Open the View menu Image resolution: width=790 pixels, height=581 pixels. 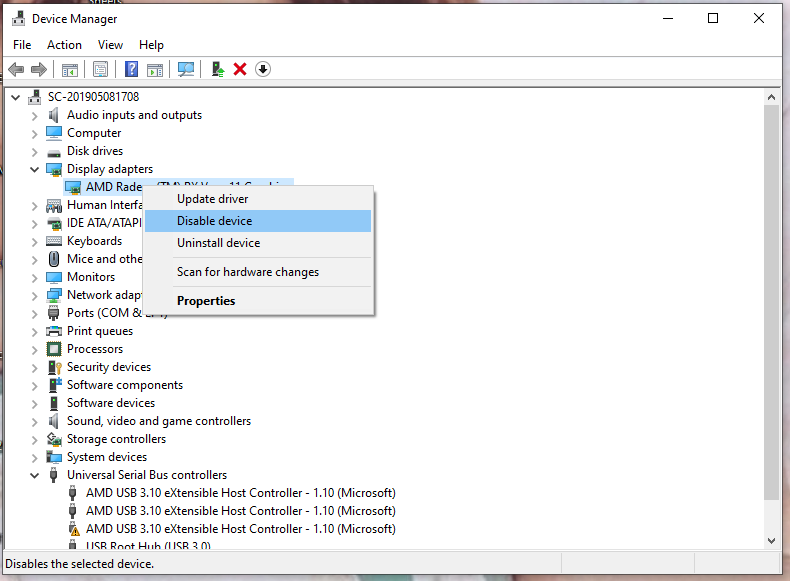coord(110,45)
